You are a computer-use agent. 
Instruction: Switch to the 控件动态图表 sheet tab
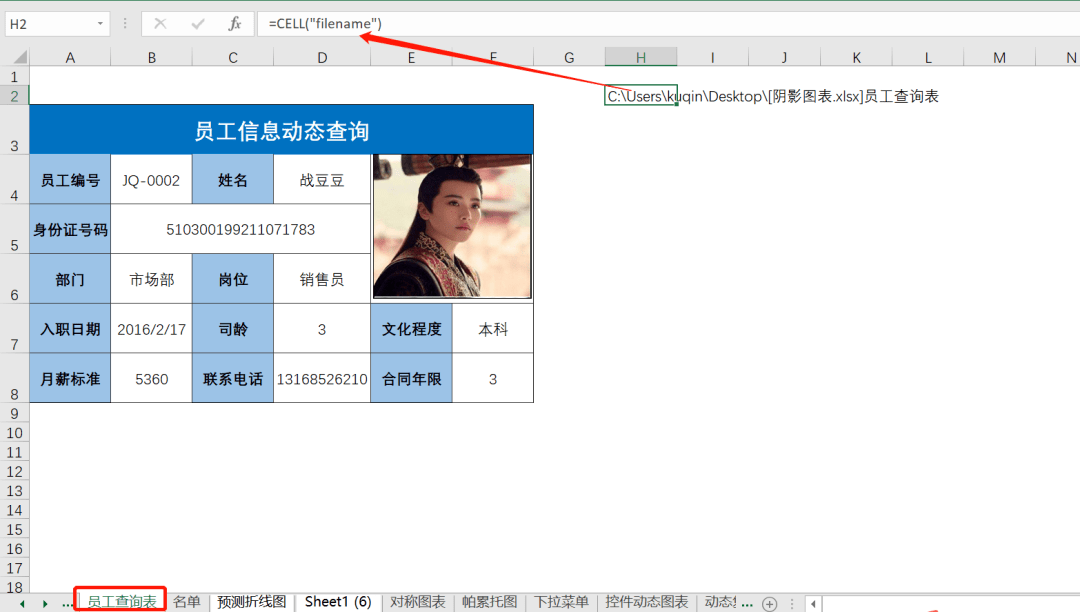click(x=647, y=602)
